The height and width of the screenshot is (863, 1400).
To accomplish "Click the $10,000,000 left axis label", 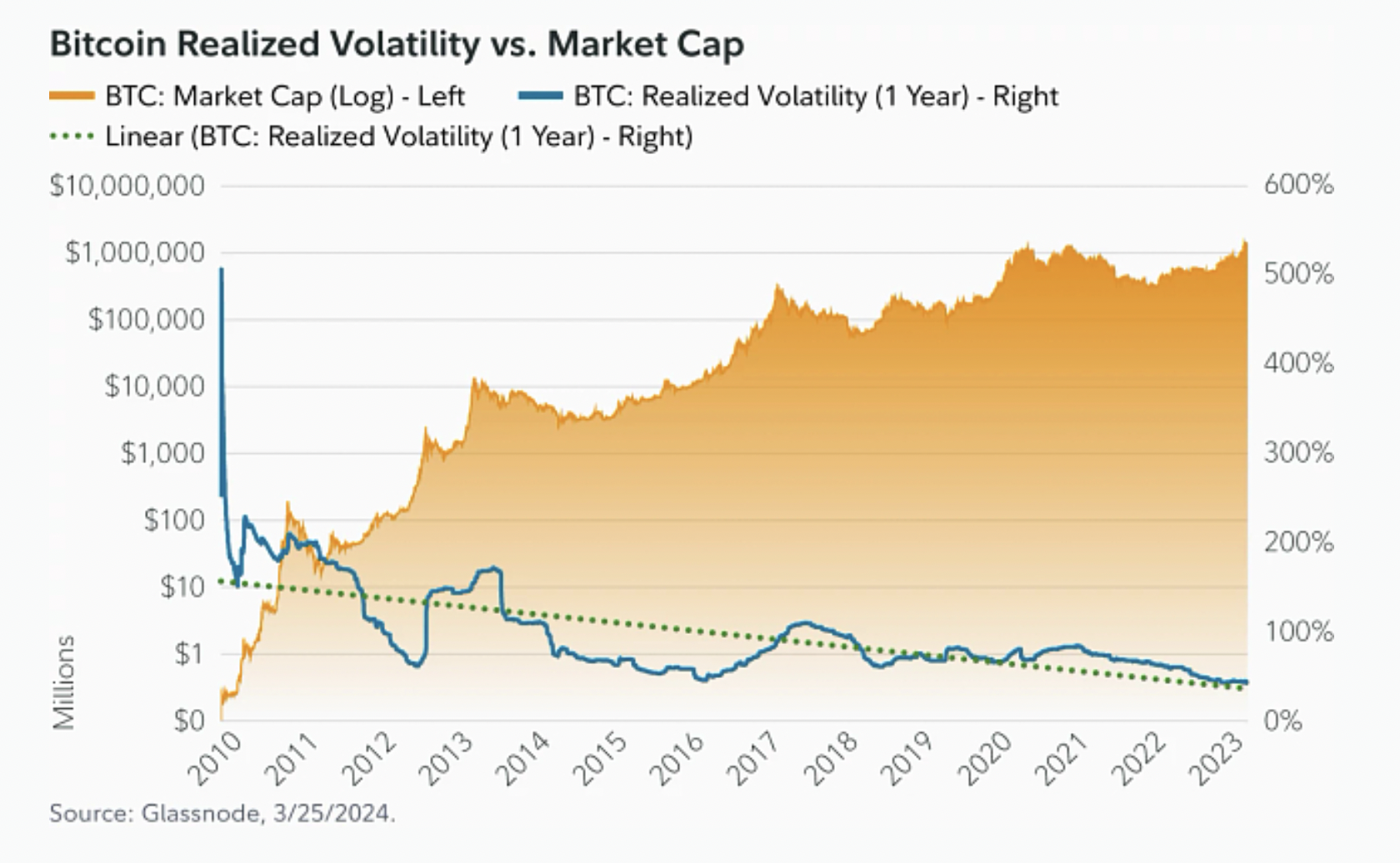I will coord(127,186).
